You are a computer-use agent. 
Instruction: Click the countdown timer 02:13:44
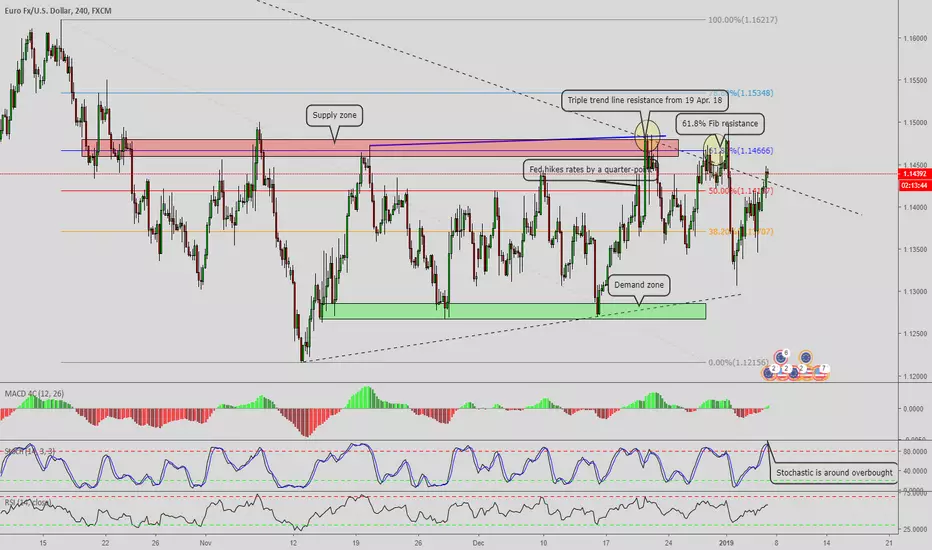(x=915, y=186)
